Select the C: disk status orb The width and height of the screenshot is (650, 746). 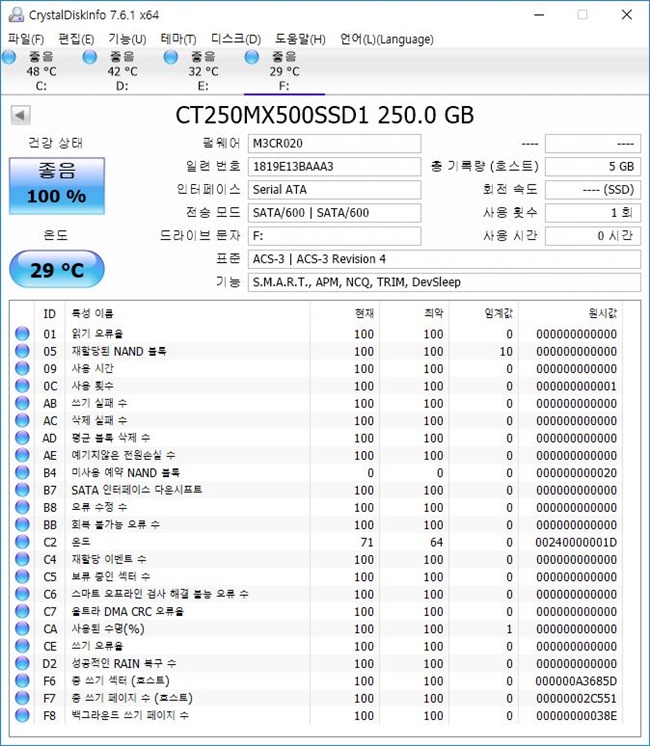(x=9, y=58)
